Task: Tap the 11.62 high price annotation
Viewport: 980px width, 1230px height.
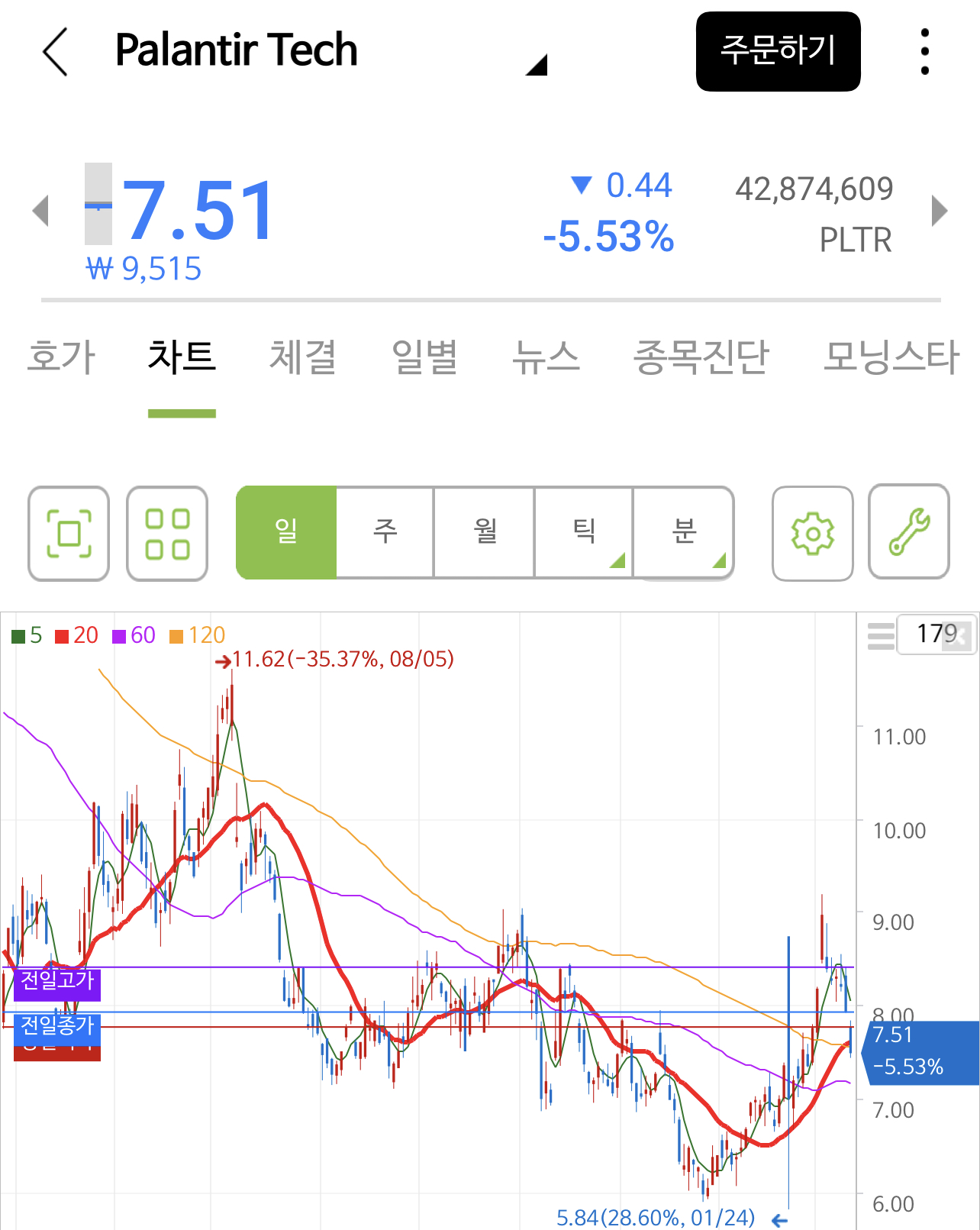Action: [x=342, y=659]
